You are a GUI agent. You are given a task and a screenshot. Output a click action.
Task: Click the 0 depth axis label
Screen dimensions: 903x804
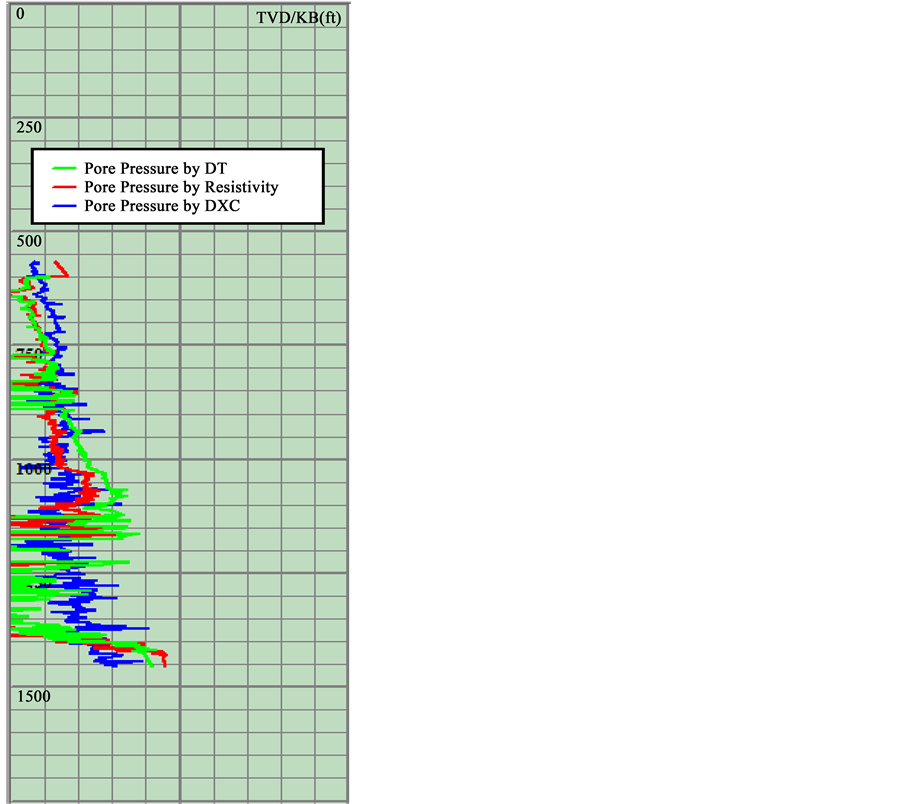coord(21,15)
